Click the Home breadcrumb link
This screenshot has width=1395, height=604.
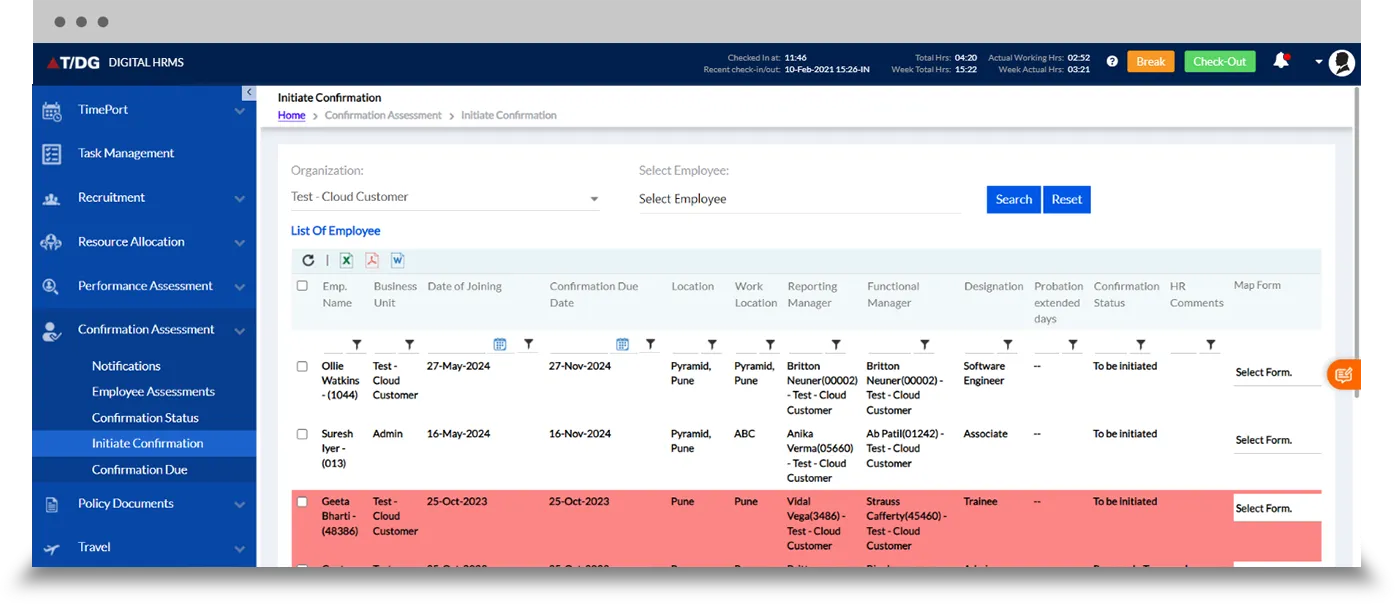click(x=291, y=116)
